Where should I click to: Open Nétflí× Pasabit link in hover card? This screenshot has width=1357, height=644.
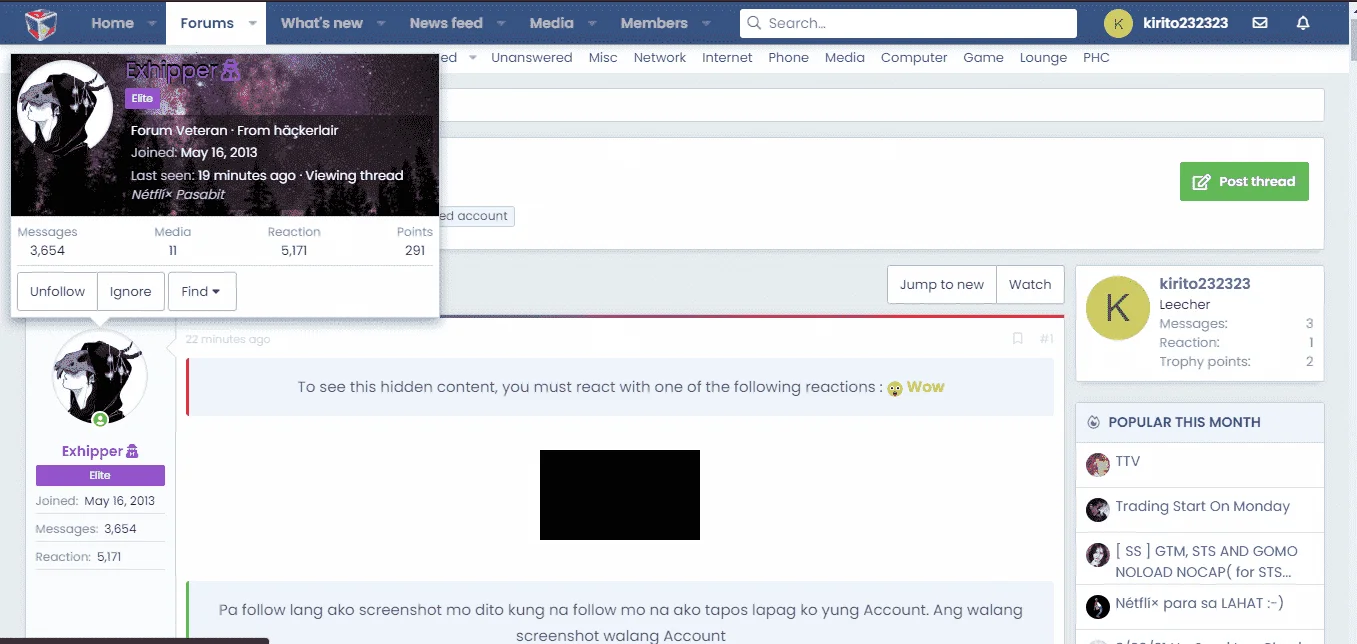coord(178,194)
